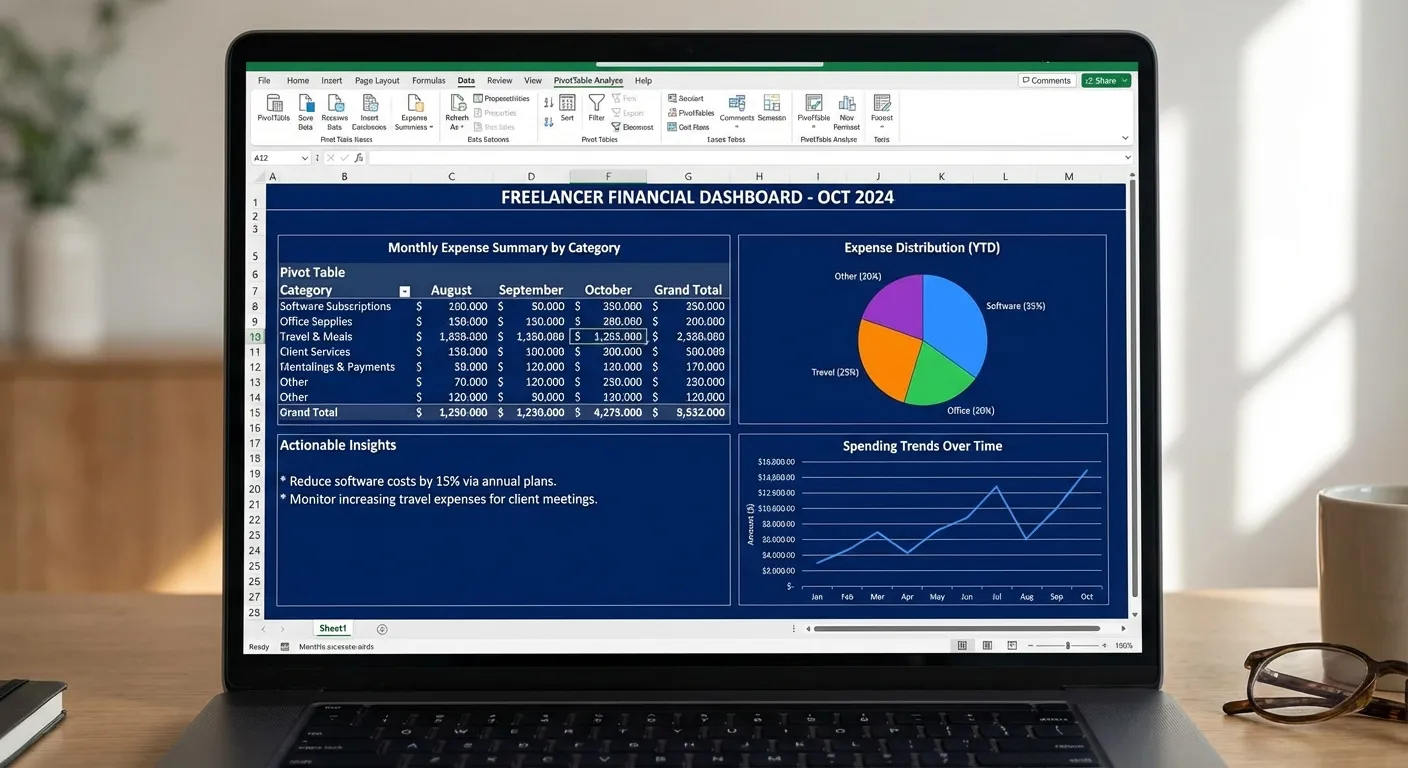The image size is (1408, 768).
Task: Click the "Client Services" category cell
Action: (x=315, y=352)
